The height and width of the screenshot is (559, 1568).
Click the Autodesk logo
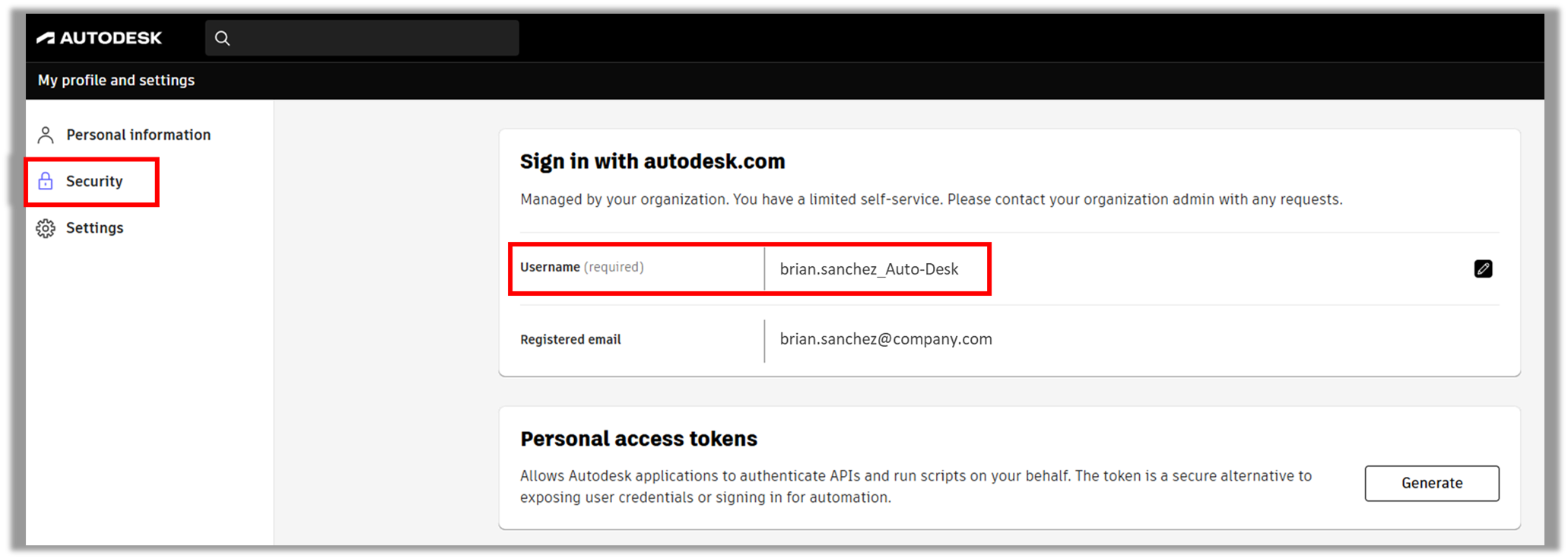pos(99,37)
